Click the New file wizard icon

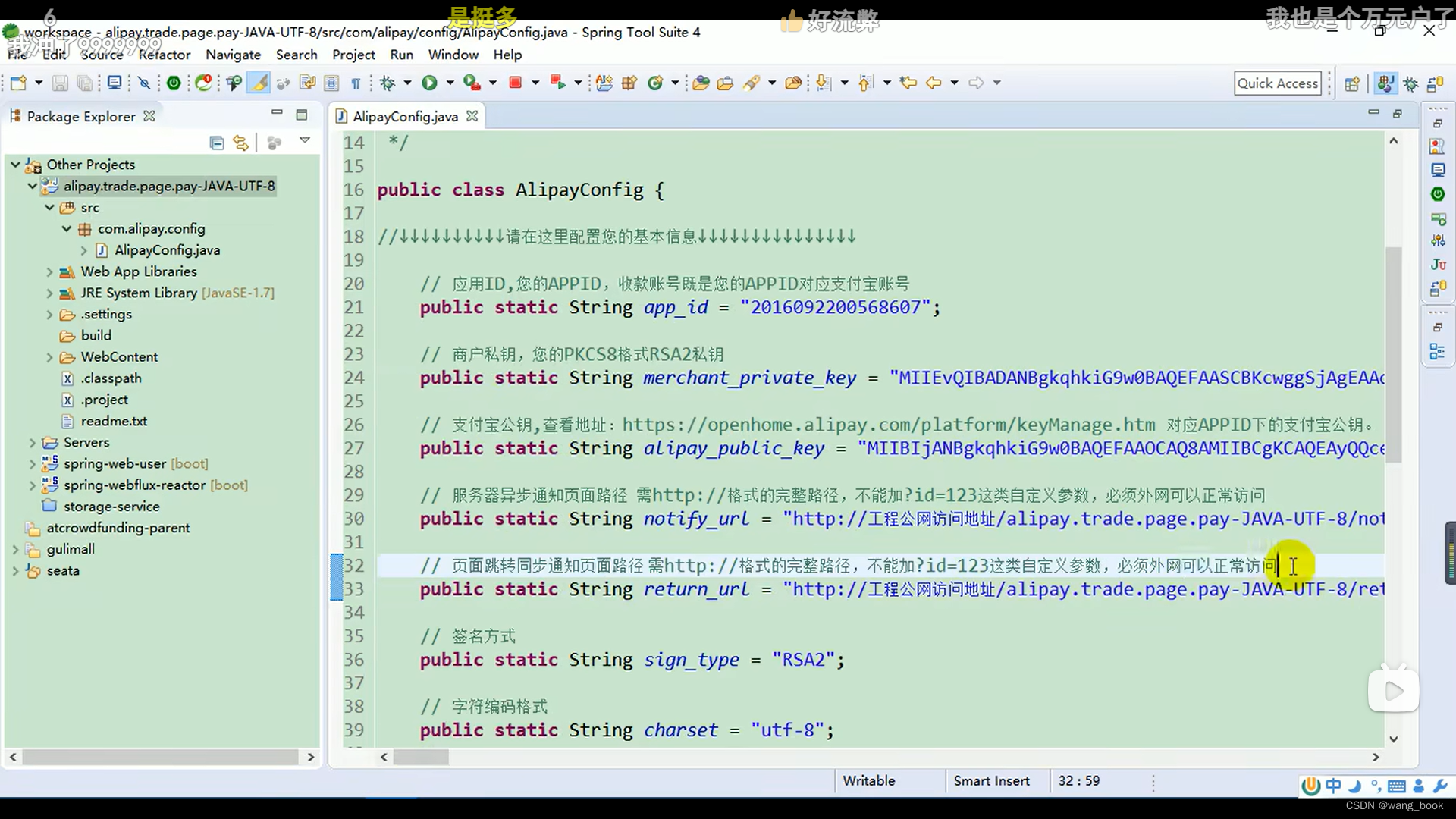tap(18, 83)
